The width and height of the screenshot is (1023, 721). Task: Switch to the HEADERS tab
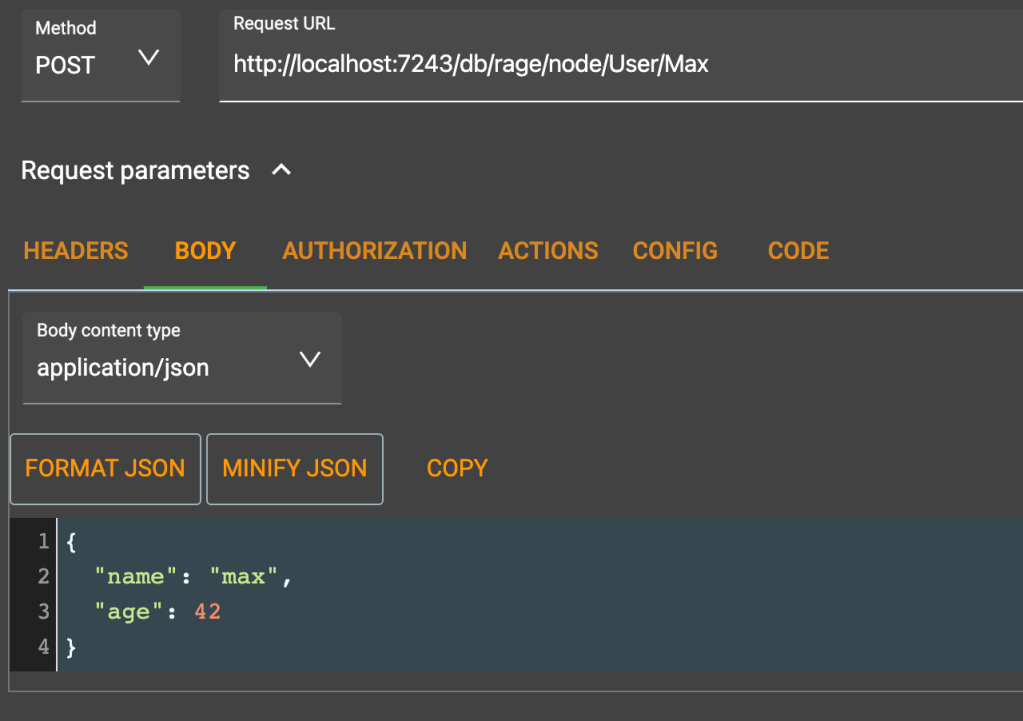pos(76,251)
